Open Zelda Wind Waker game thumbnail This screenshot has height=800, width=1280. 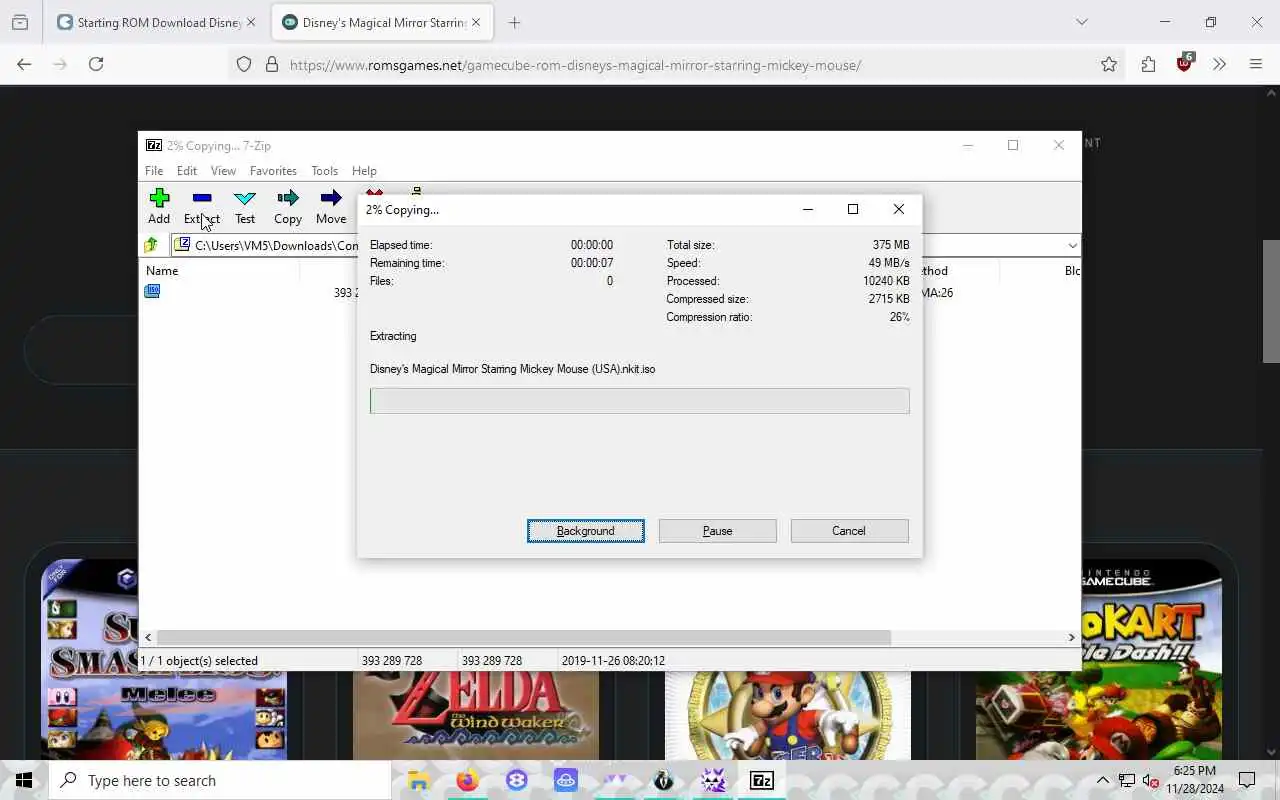tap(476, 715)
